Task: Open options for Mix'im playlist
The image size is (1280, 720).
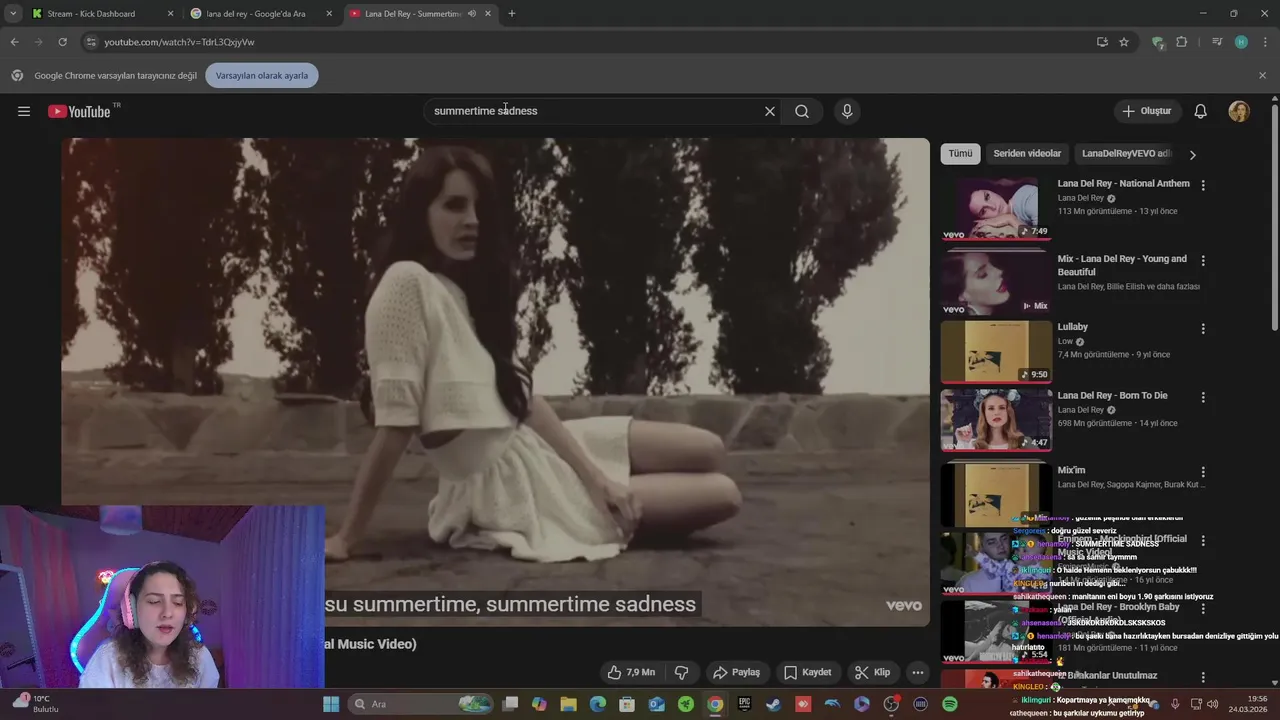Action: pos(1203,471)
